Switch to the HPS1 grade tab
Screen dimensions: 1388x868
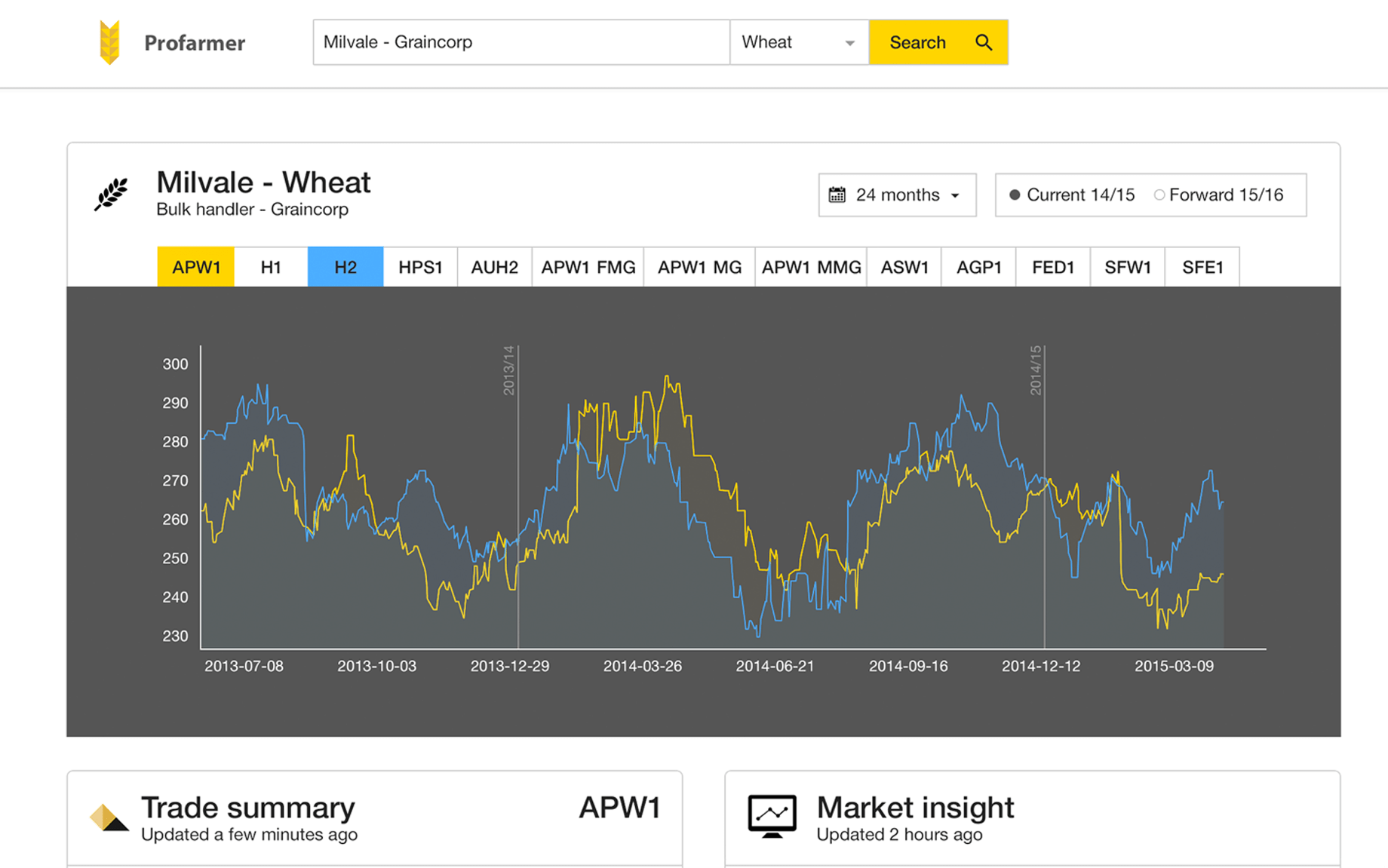(x=420, y=266)
